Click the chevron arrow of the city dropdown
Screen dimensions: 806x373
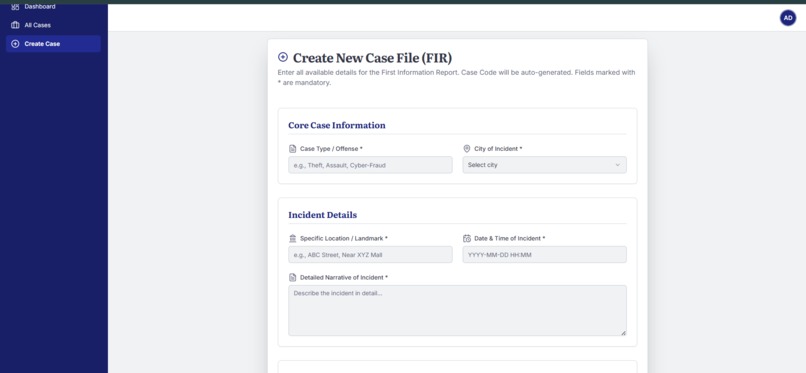617,165
